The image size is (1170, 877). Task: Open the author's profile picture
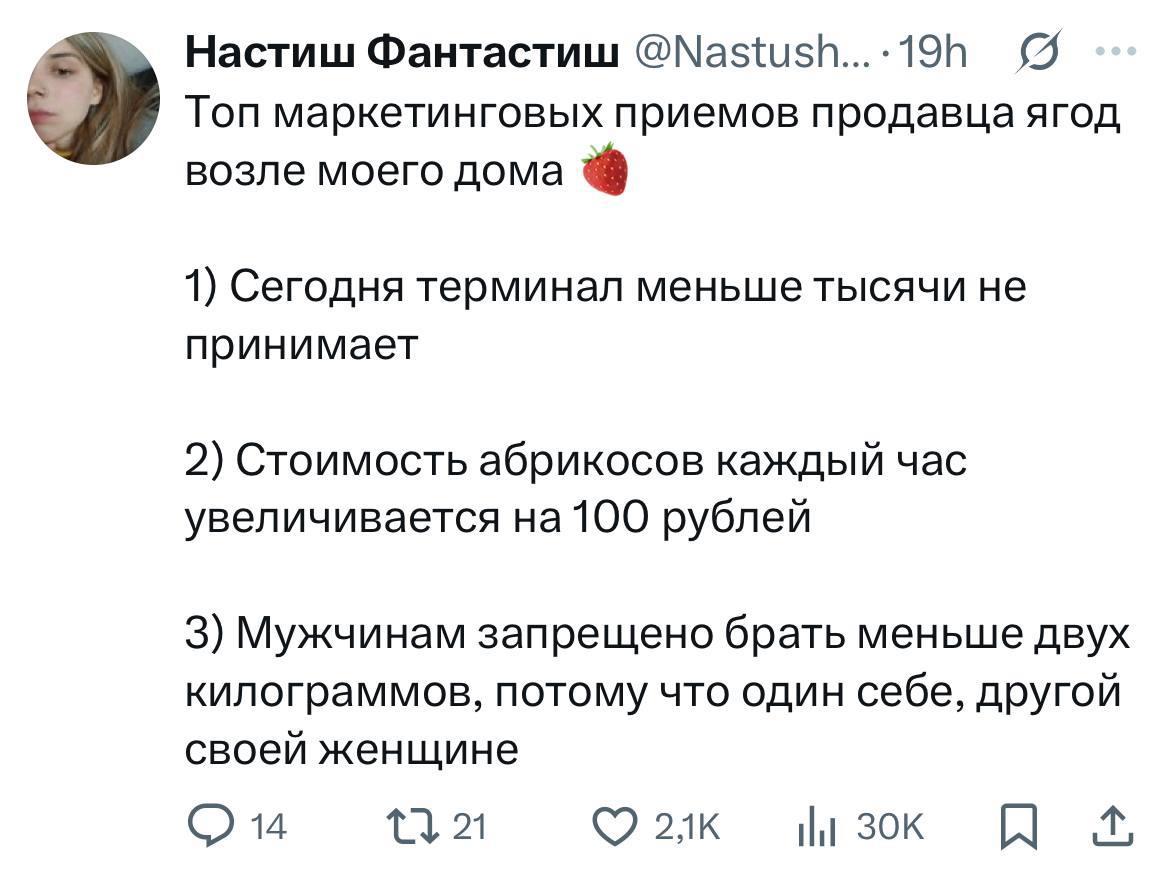[92, 98]
